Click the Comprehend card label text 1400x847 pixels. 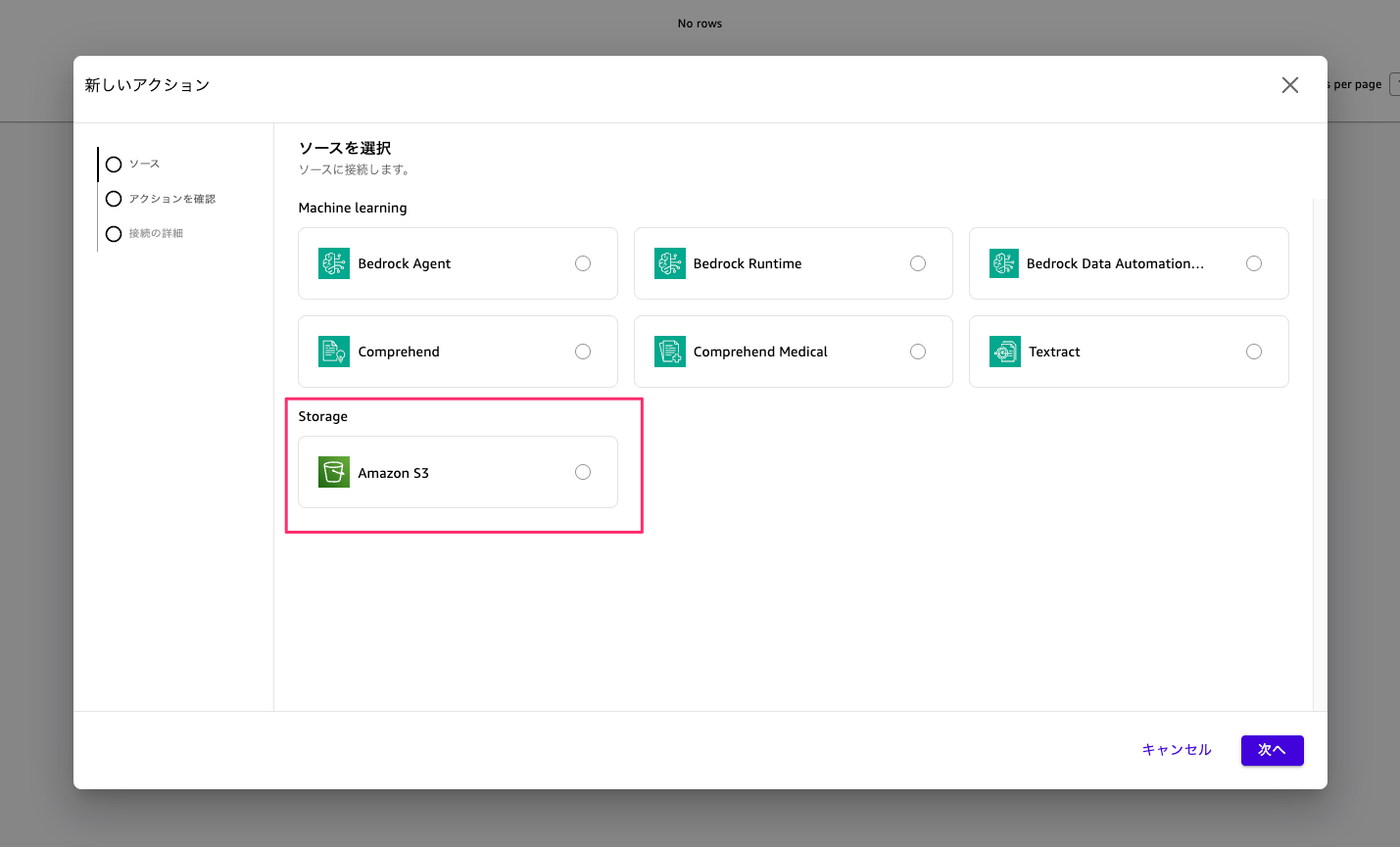tap(399, 352)
